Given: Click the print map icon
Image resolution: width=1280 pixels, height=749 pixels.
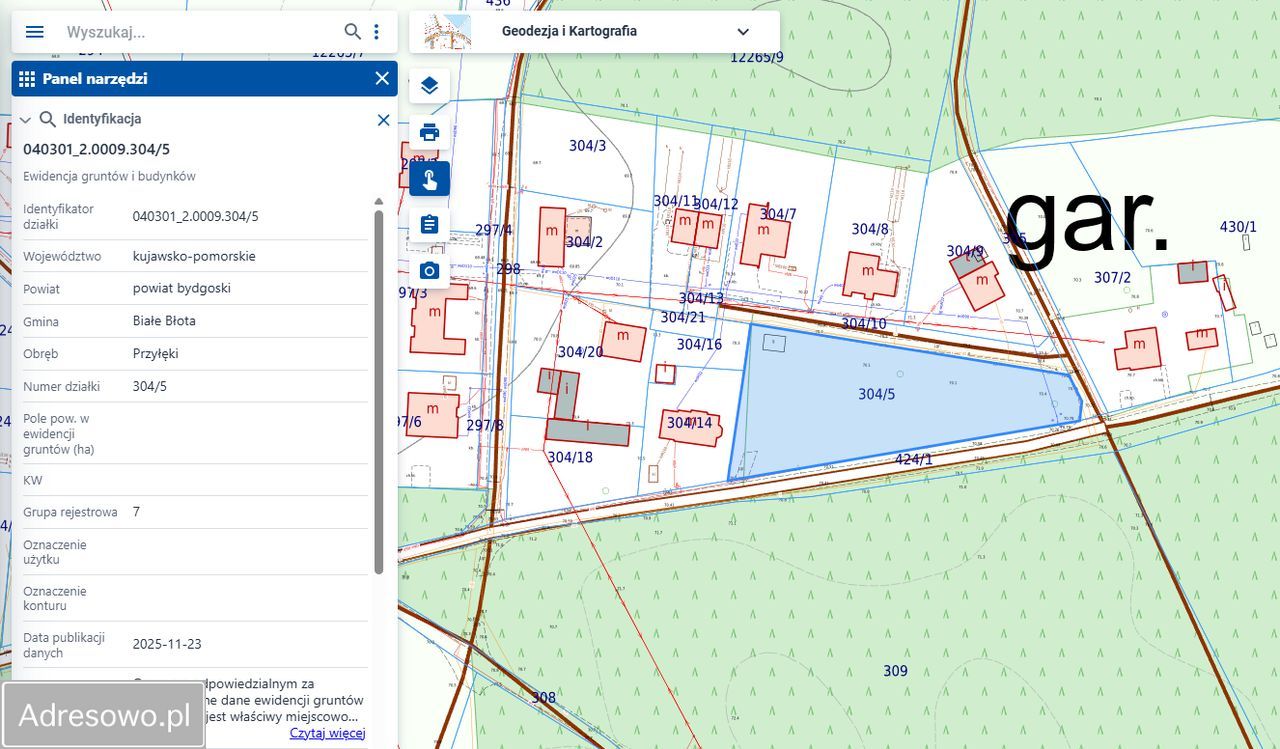Looking at the screenshot, I should 429,132.
